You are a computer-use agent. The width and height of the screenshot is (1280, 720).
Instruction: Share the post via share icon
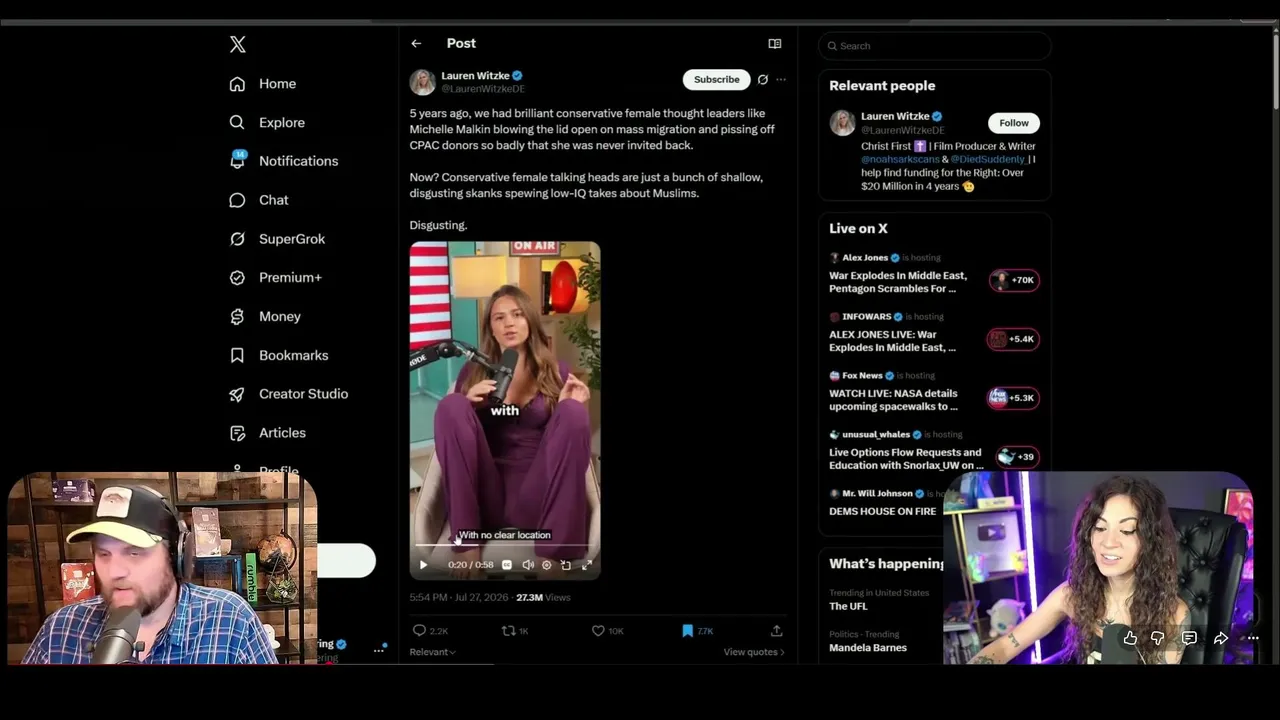(x=776, y=631)
